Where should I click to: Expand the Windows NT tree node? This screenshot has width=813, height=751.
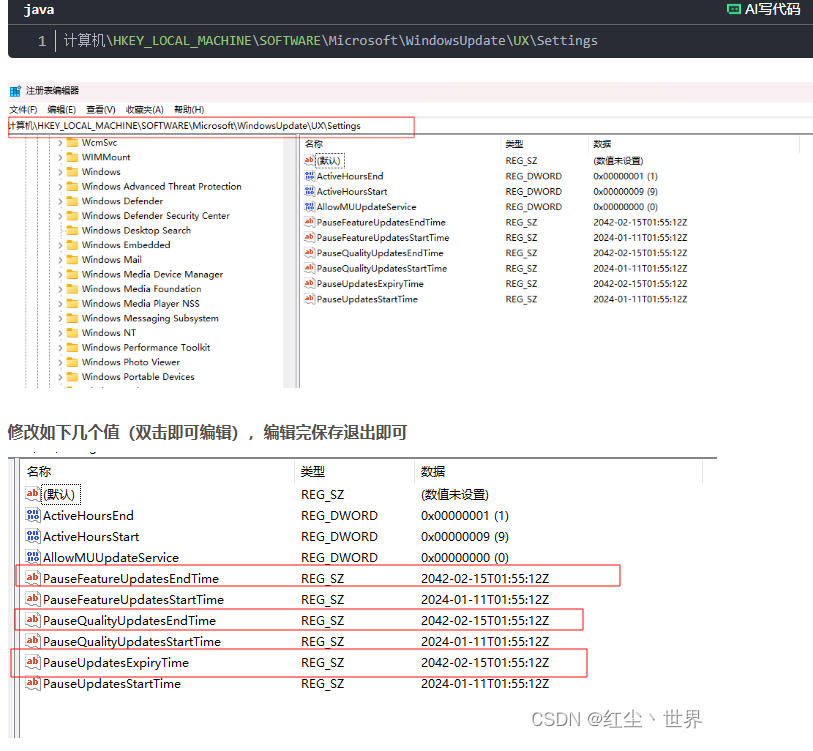[x=60, y=333]
